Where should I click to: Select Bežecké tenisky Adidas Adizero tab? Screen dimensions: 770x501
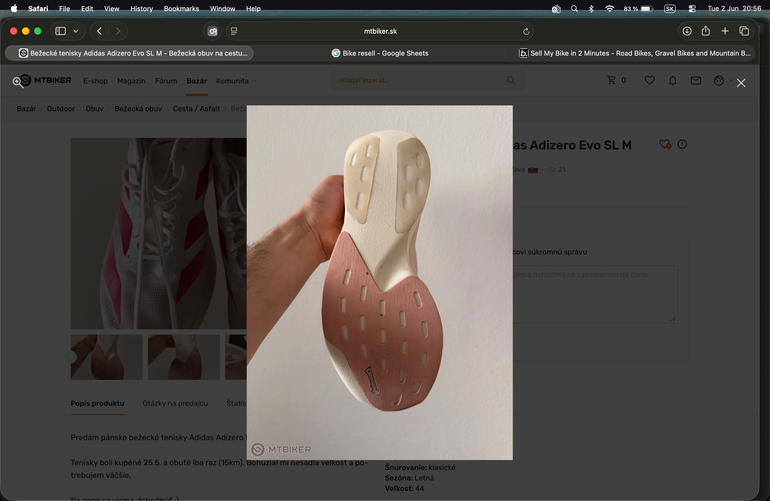coord(130,53)
